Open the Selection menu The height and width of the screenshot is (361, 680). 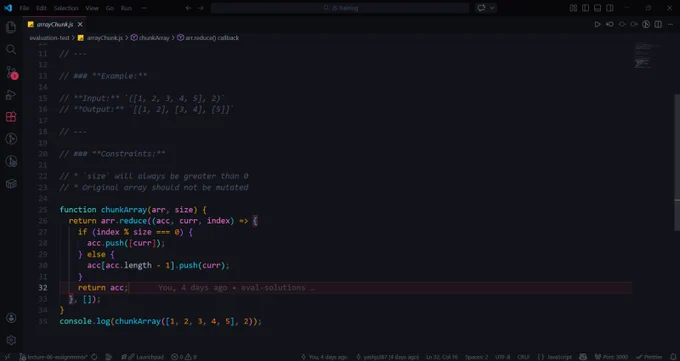click(66, 8)
